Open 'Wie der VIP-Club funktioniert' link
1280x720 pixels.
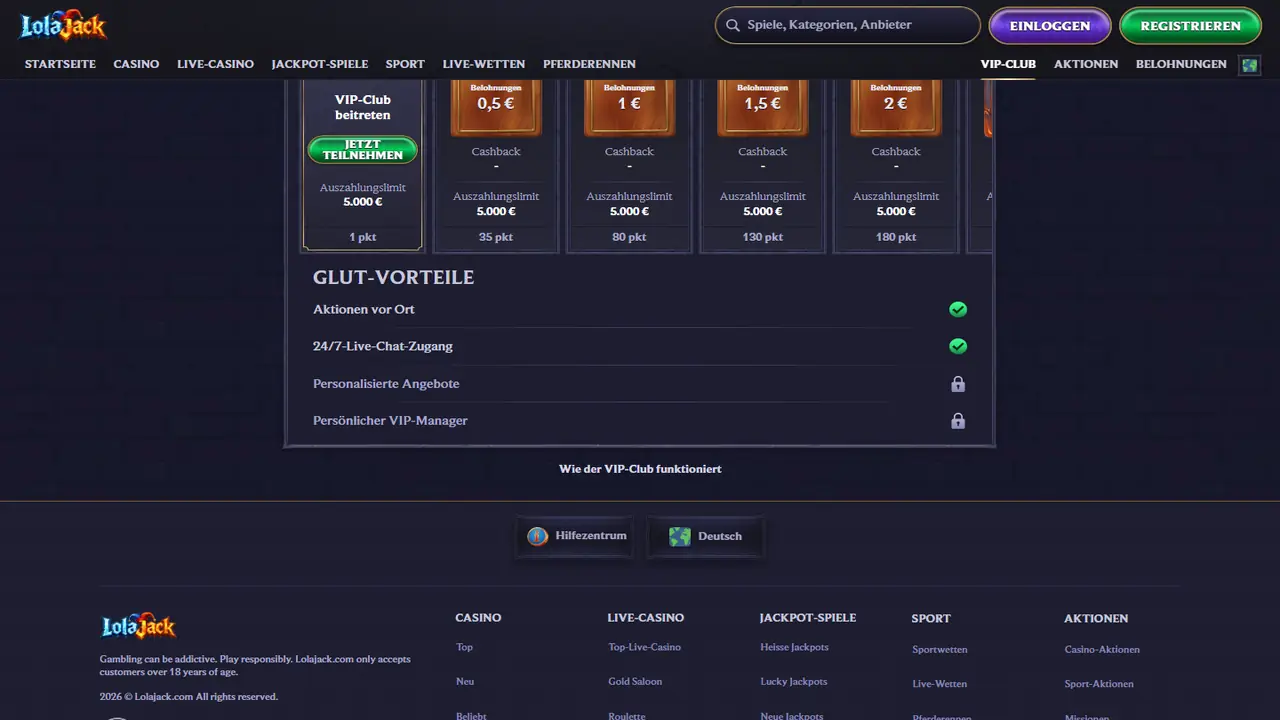pos(640,469)
